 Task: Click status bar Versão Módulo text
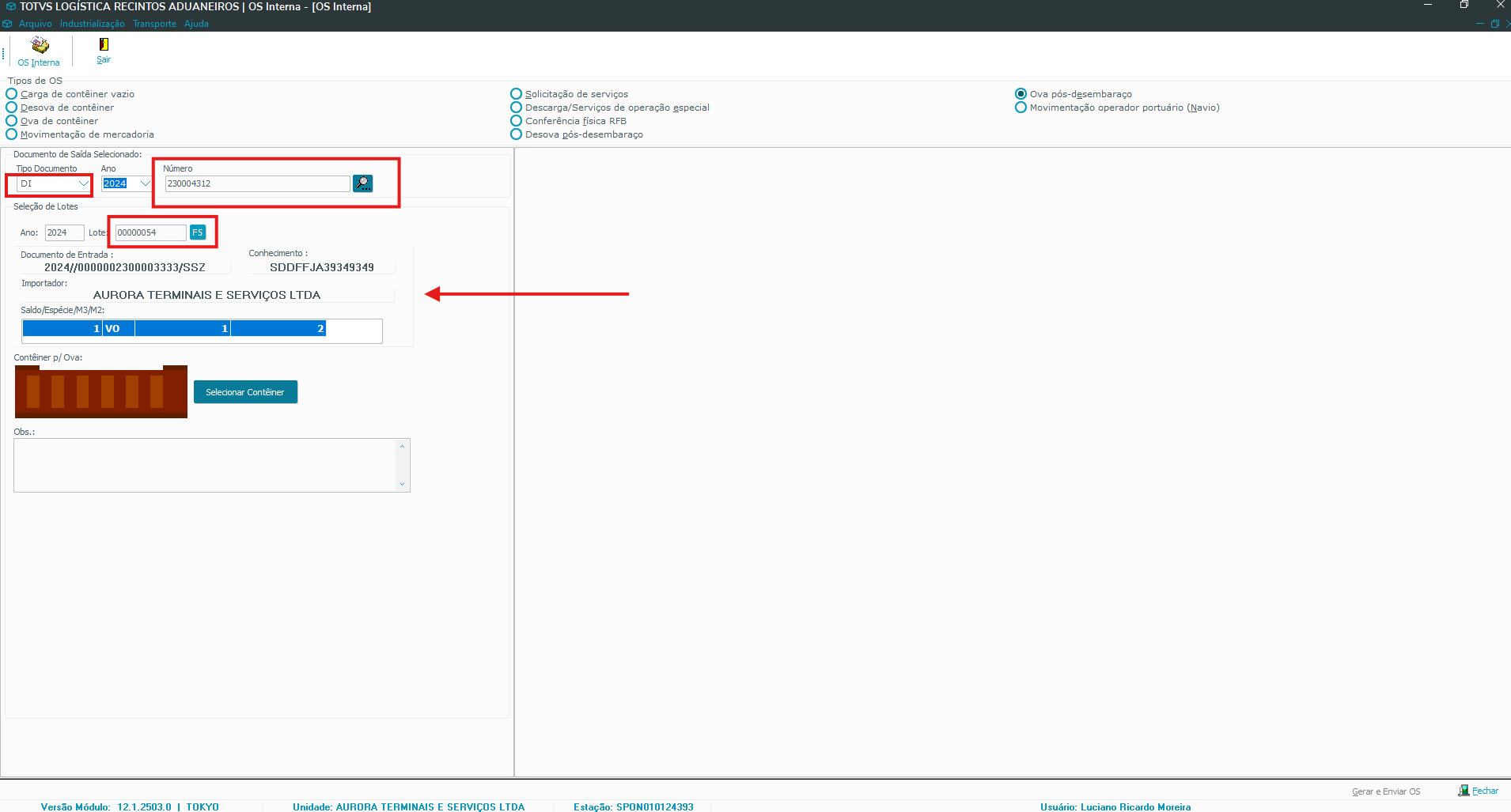tap(130, 806)
